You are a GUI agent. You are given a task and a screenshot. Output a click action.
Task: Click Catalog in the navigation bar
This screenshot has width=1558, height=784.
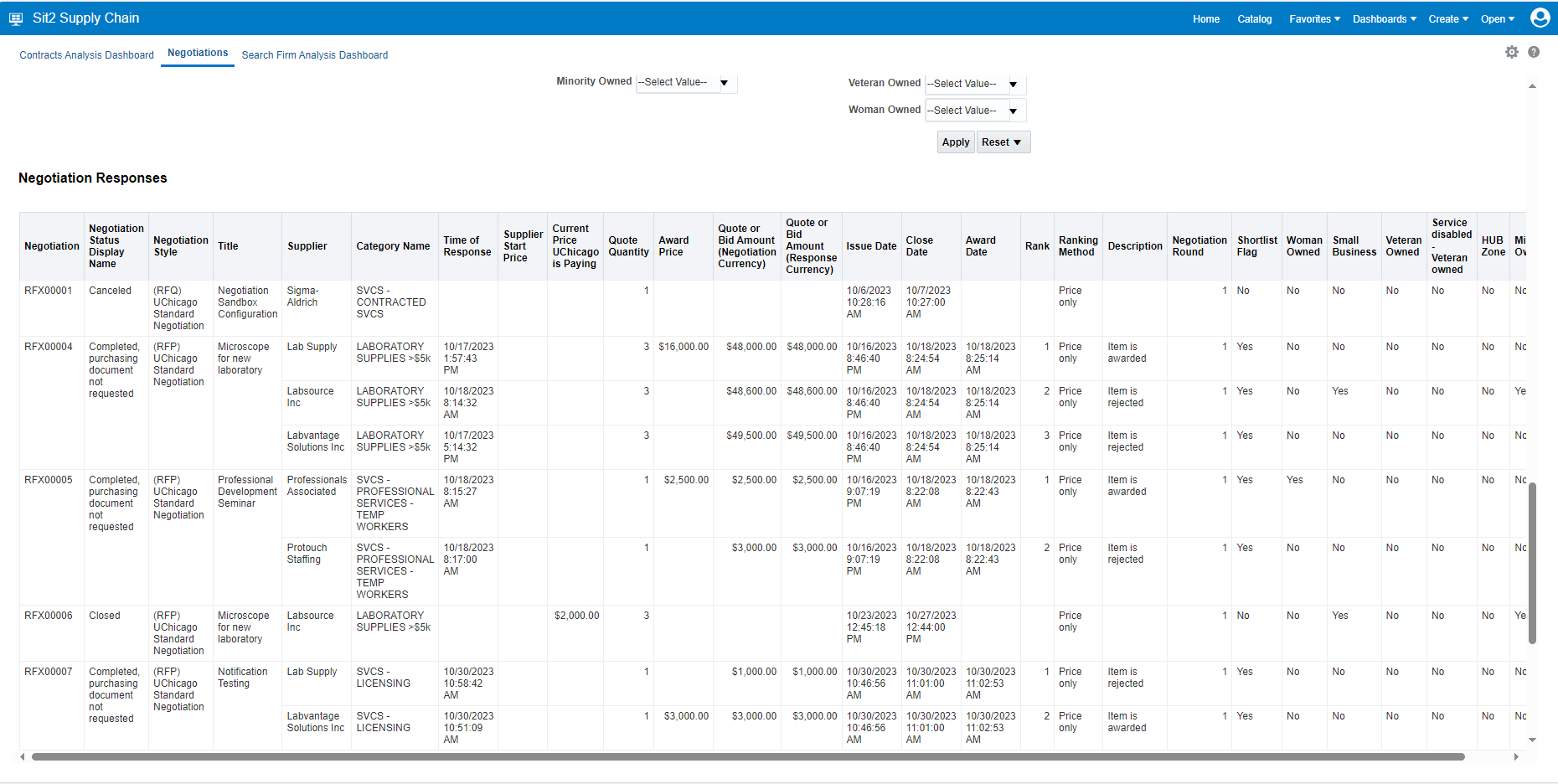1254,19
